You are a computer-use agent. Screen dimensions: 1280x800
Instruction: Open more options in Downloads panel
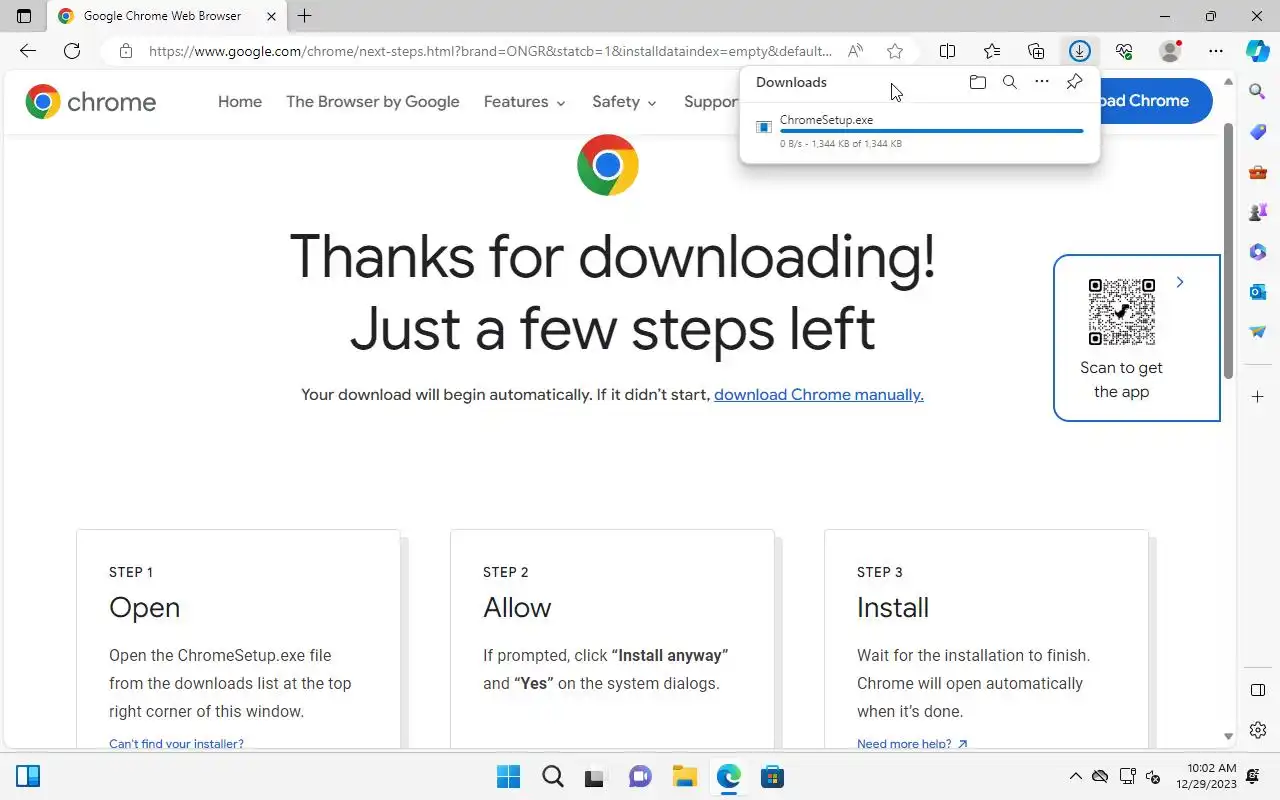click(x=1042, y=82)
